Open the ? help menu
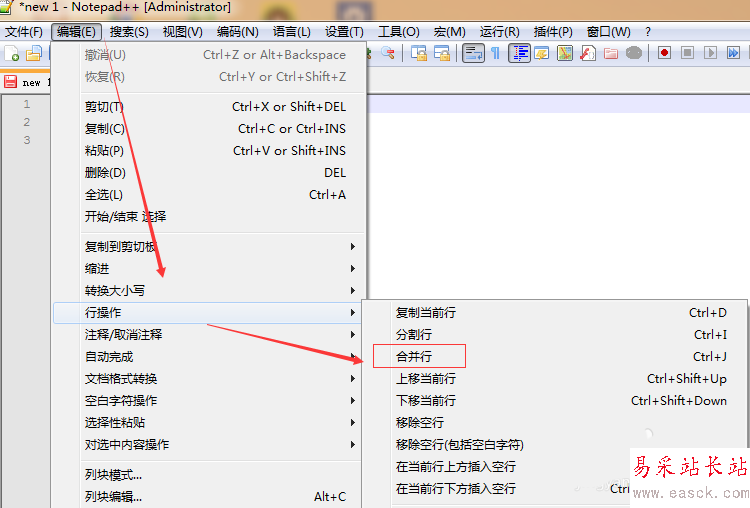Viewport: 750px width, 508px height. (648, 32)
